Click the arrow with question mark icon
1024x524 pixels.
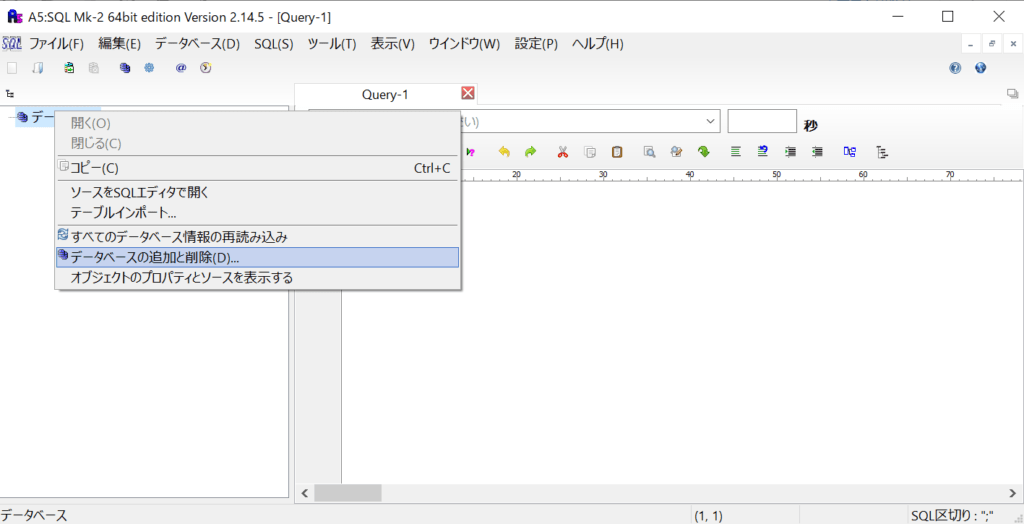pos(470,152)
